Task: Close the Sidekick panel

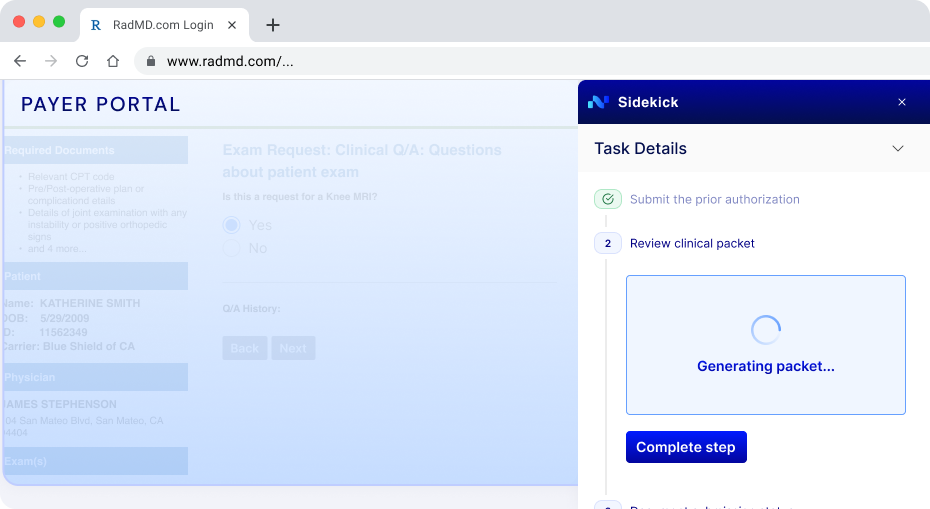Action: 902,102
